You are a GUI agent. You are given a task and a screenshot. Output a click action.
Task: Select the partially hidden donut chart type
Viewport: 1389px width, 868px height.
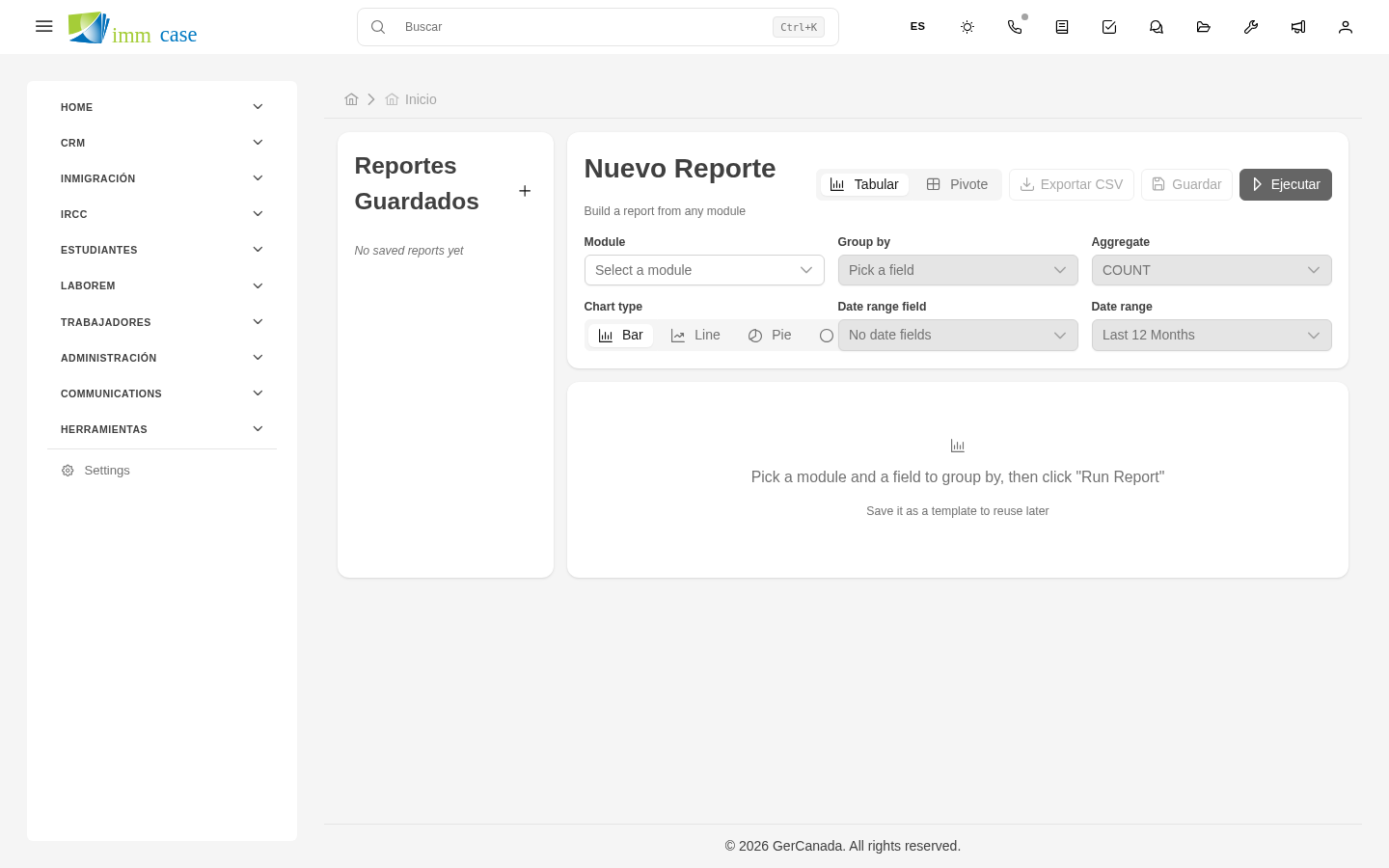(x=826, y=336)
